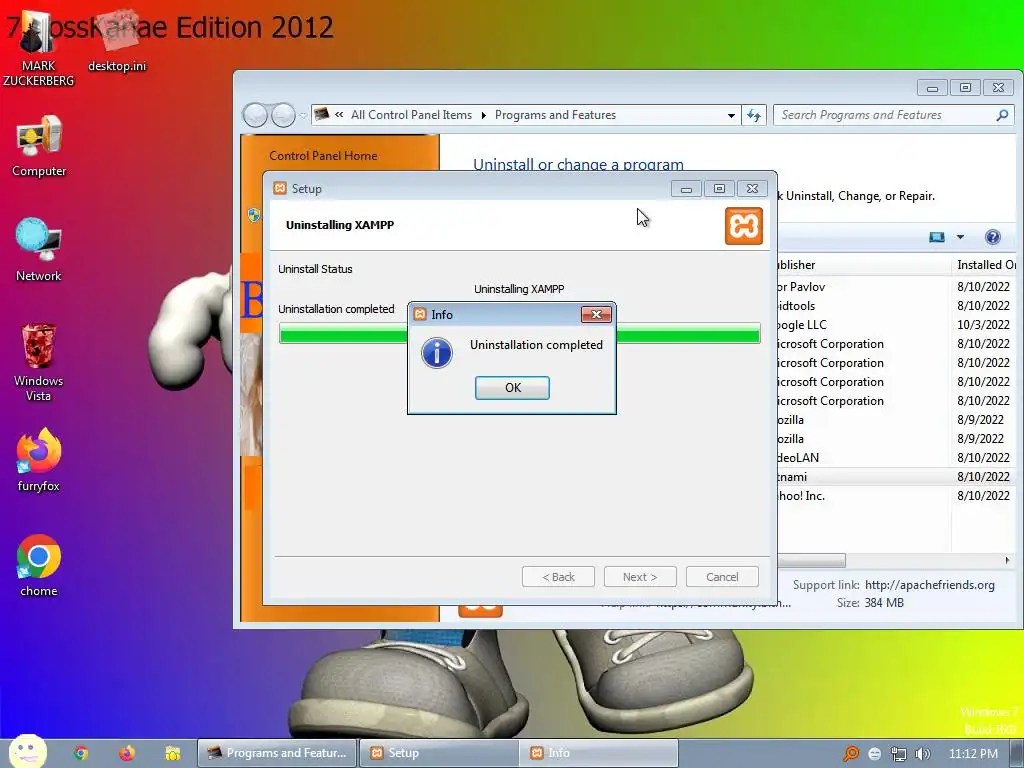
Task: Select the row dated 10/3/2022
Action: pos(897,325)
